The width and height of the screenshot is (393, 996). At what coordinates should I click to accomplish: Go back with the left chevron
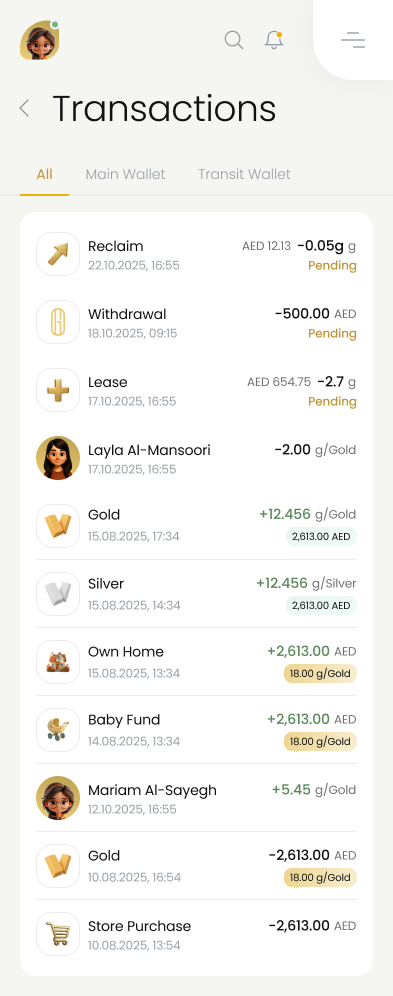point(25,108)
